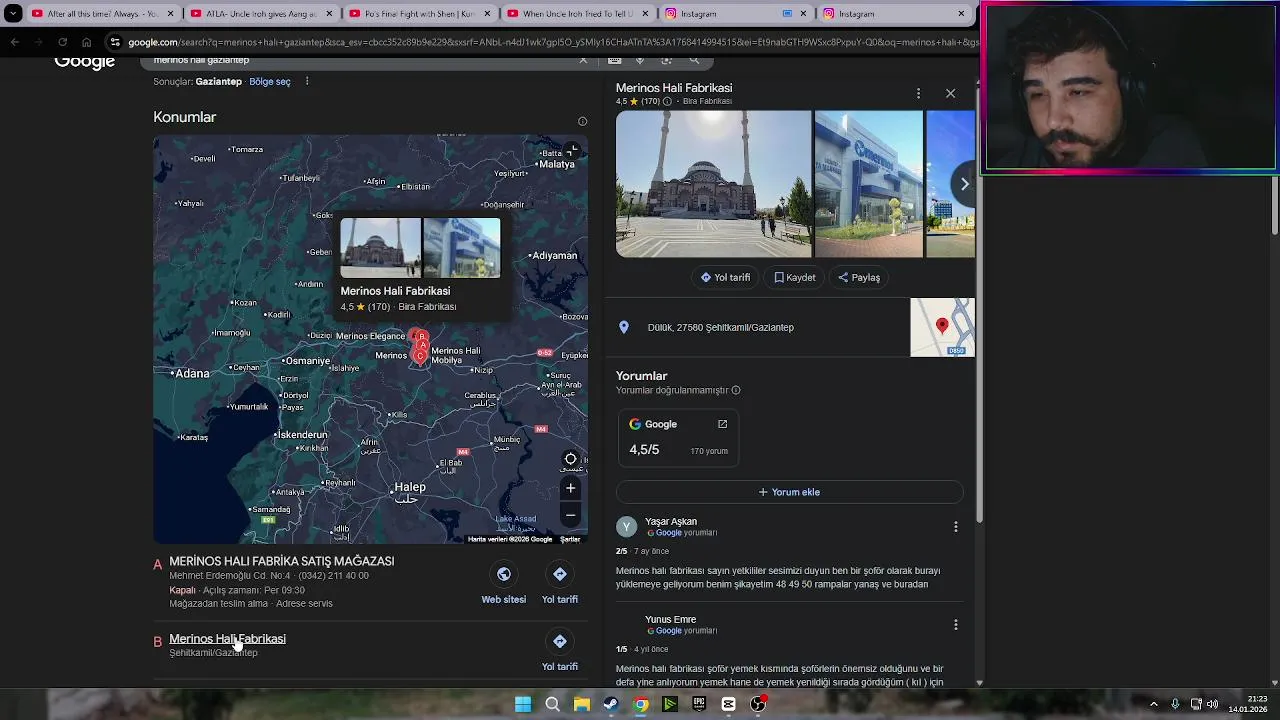View the blue Merinos building photo

point(868,184)
